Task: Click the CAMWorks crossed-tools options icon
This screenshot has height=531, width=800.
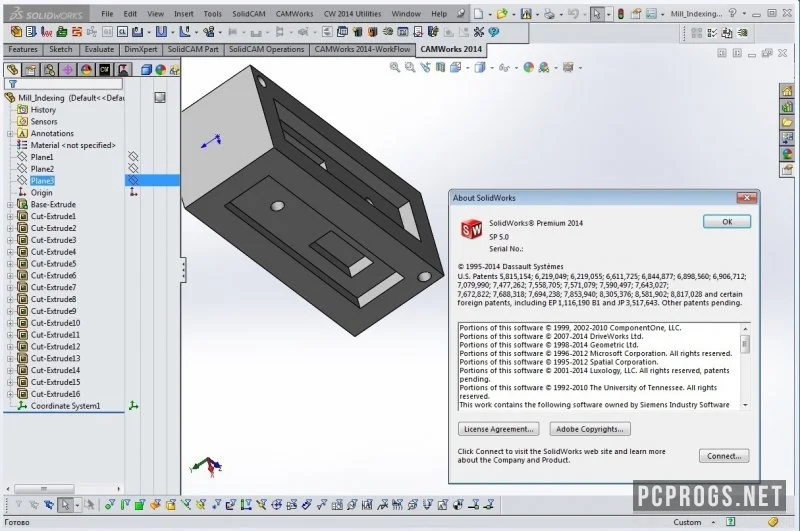Action: 478,32
